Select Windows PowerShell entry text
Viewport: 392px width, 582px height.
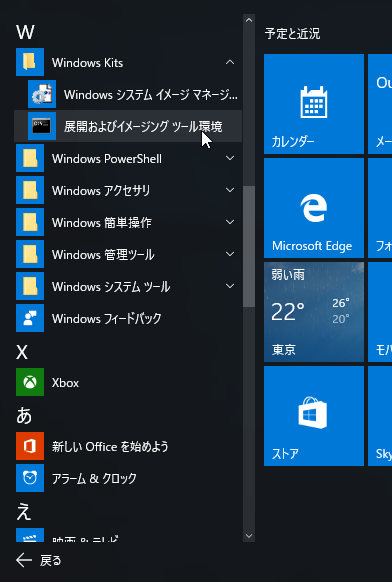click(107, 159)
